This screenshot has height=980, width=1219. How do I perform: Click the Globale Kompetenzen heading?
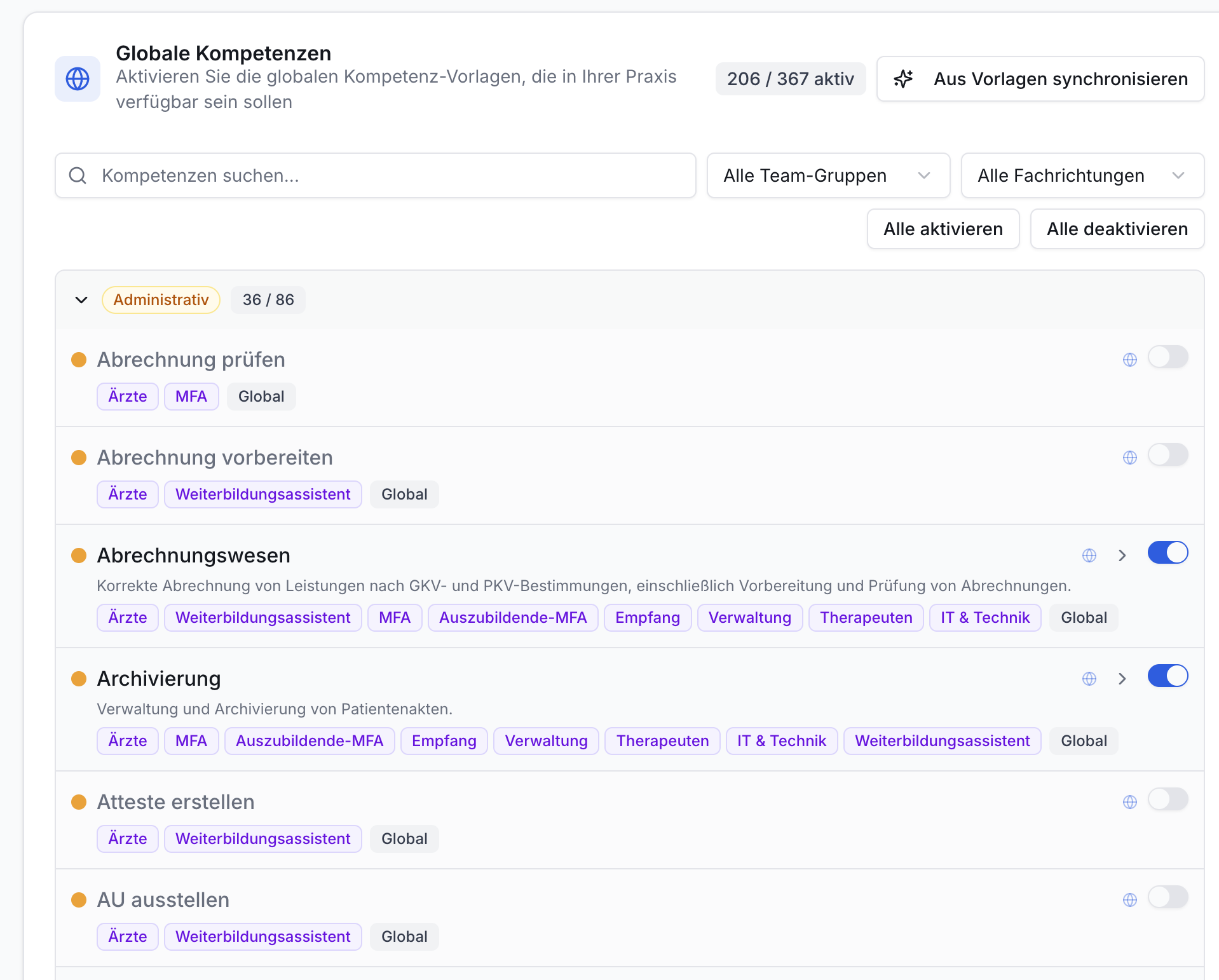(x=224, y=53)
